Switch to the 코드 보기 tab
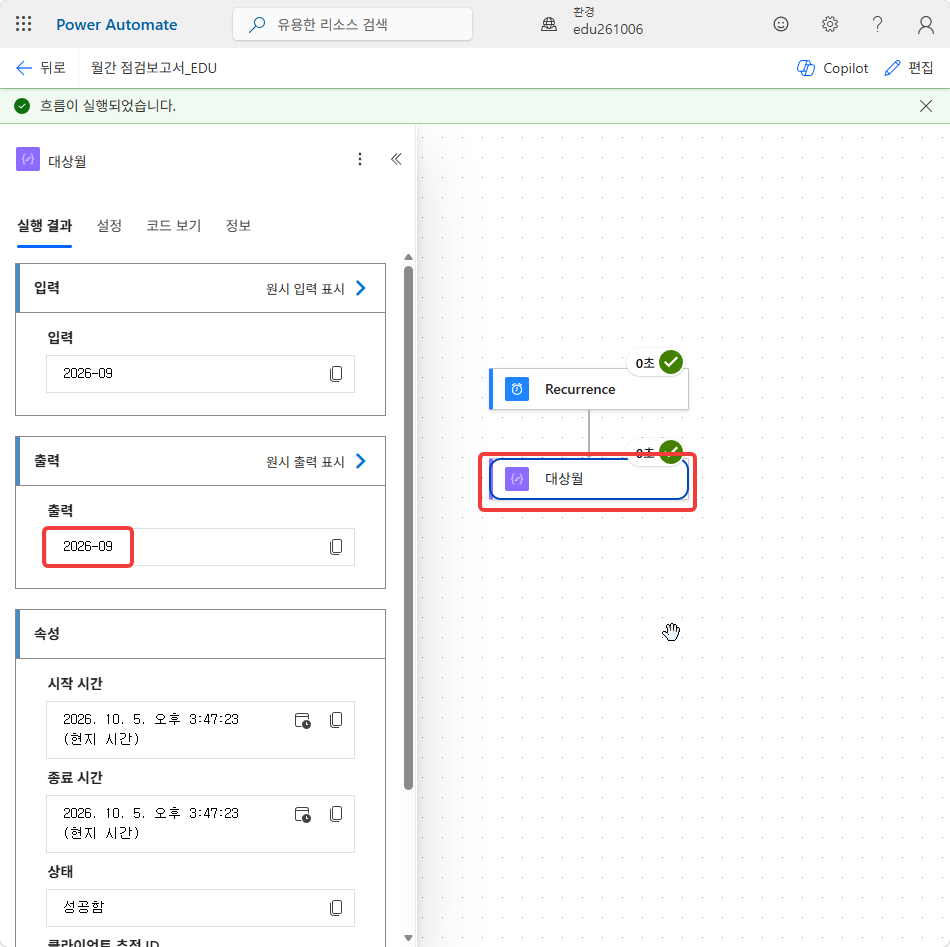 [x=173, y=226]
